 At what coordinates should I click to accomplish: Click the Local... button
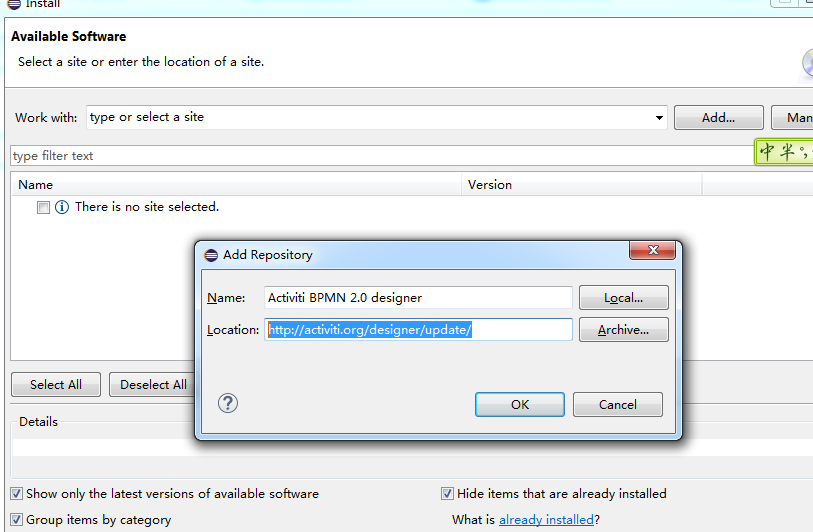point(623,298)
